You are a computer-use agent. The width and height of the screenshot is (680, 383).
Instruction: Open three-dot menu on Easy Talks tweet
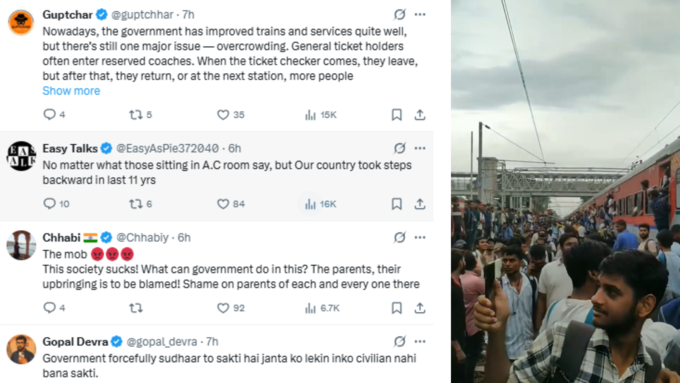[x=420, y=148]
